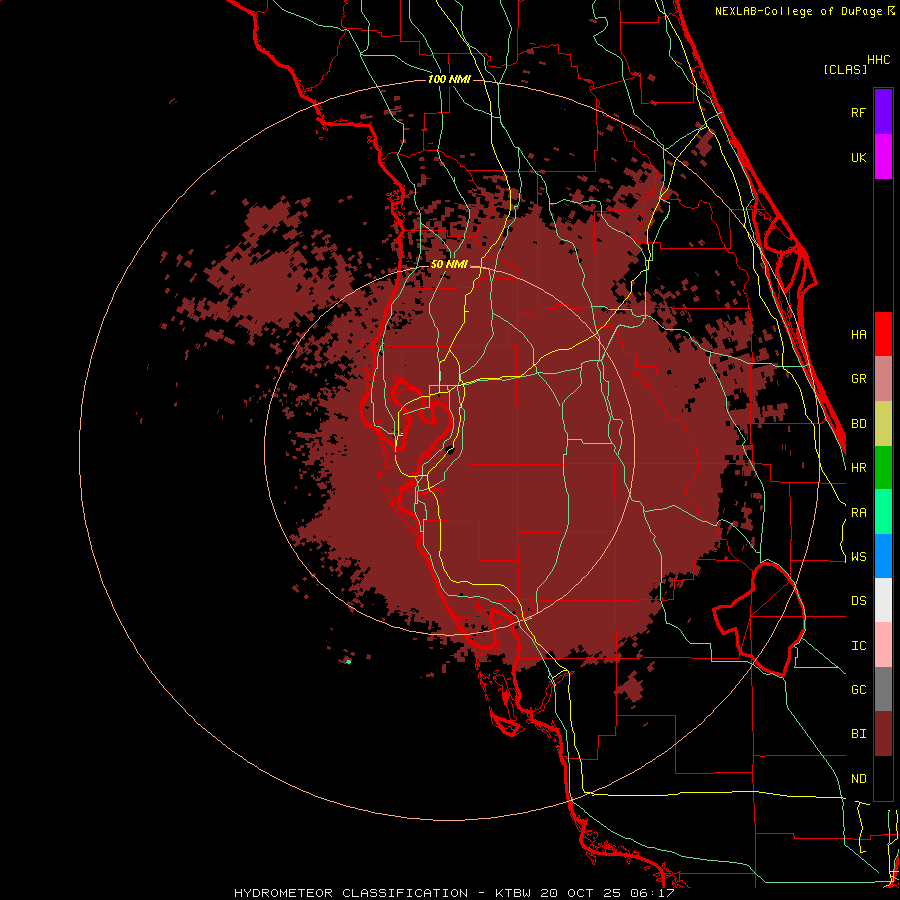Click the ND black legend swatch
This screenshot has height=900, width=900.
883,778
